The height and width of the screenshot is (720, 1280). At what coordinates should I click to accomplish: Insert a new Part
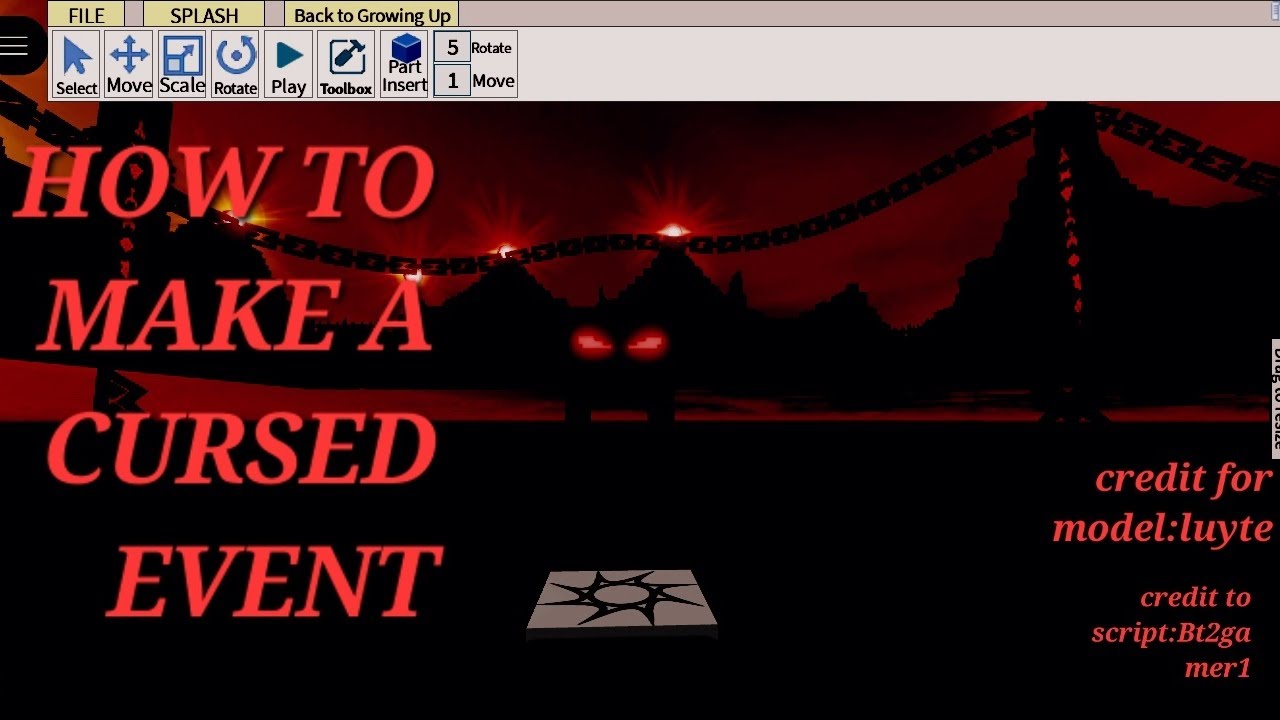click(404, 65)
